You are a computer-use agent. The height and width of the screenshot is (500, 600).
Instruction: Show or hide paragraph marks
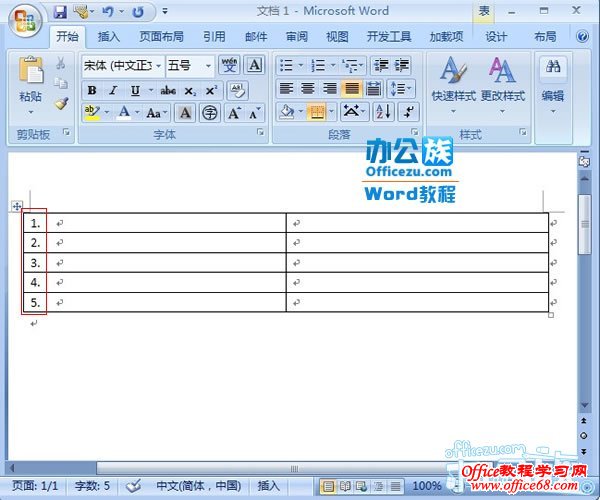[x=409, y=112]
